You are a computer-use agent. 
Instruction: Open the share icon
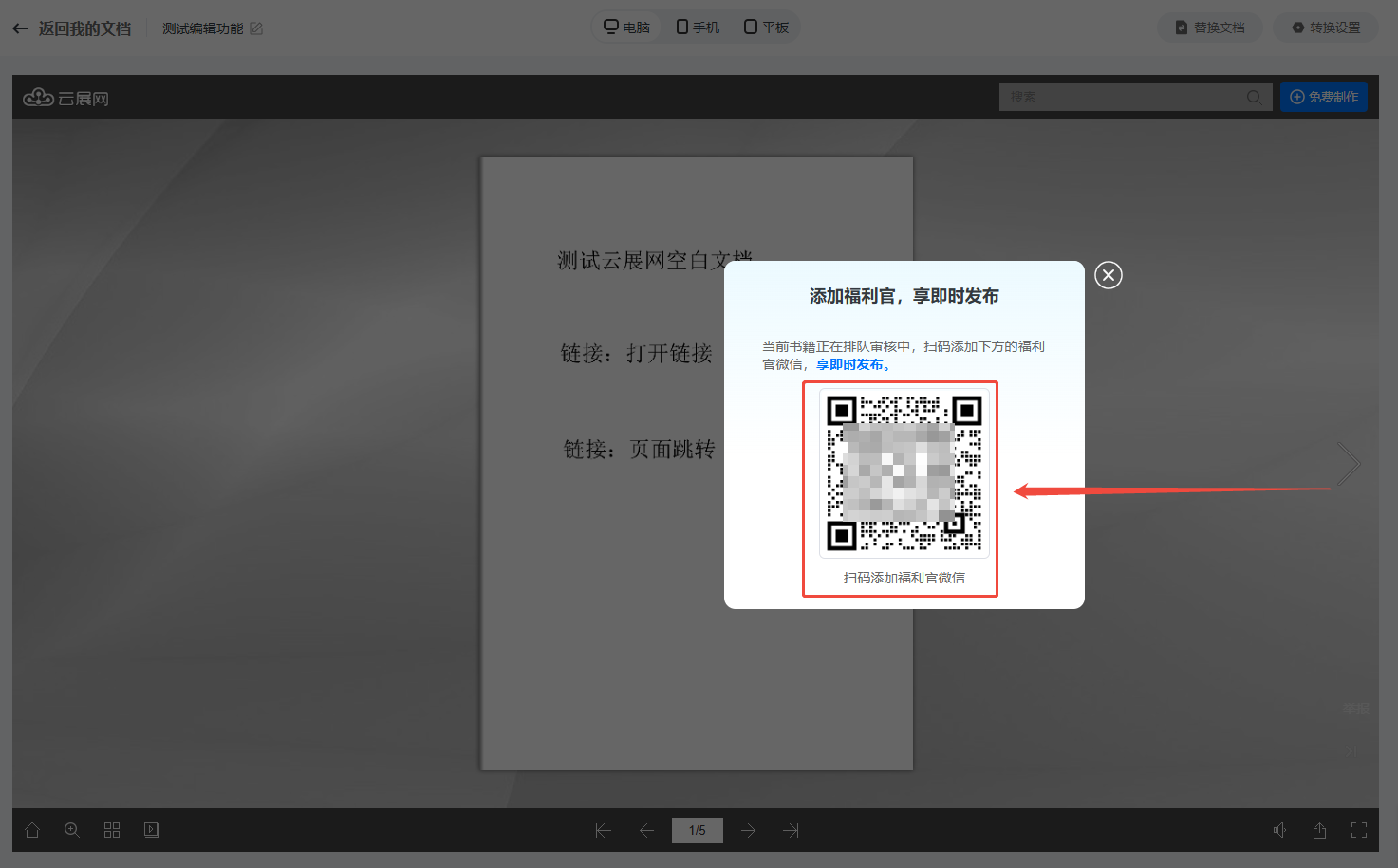(x=1319, y=831)
